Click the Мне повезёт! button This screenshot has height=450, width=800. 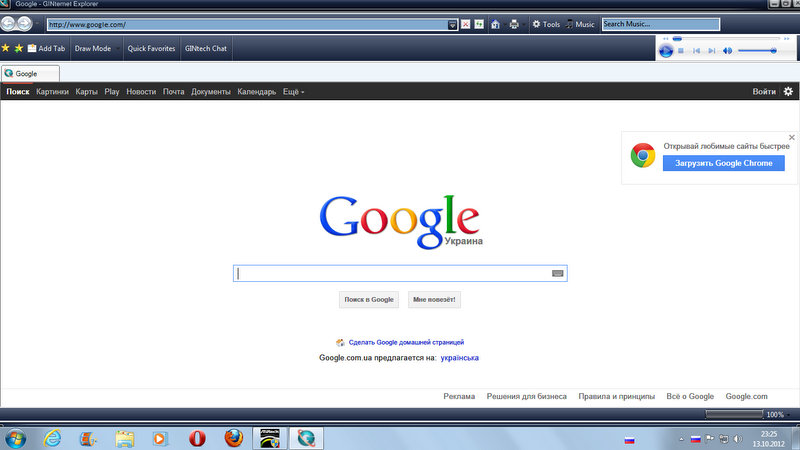point(434,299)
